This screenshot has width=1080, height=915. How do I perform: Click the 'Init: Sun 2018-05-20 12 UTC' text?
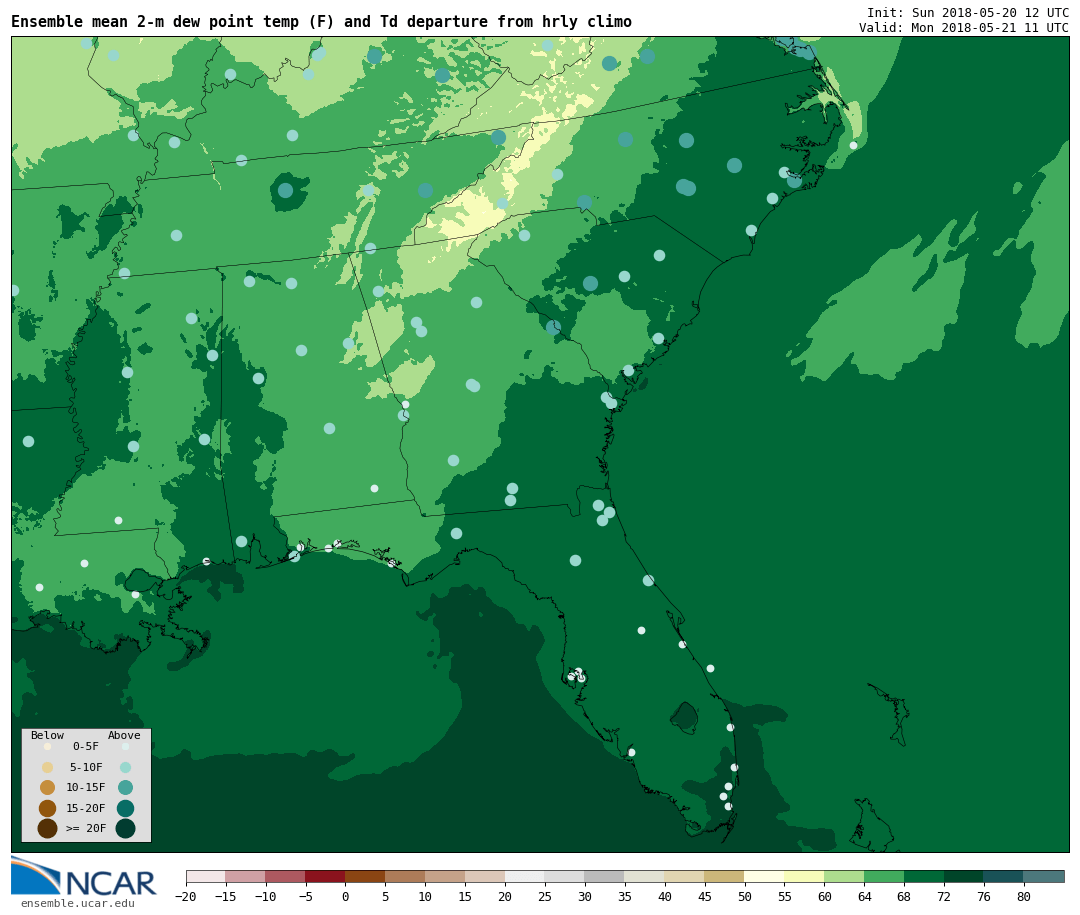[x=968, y=12]
